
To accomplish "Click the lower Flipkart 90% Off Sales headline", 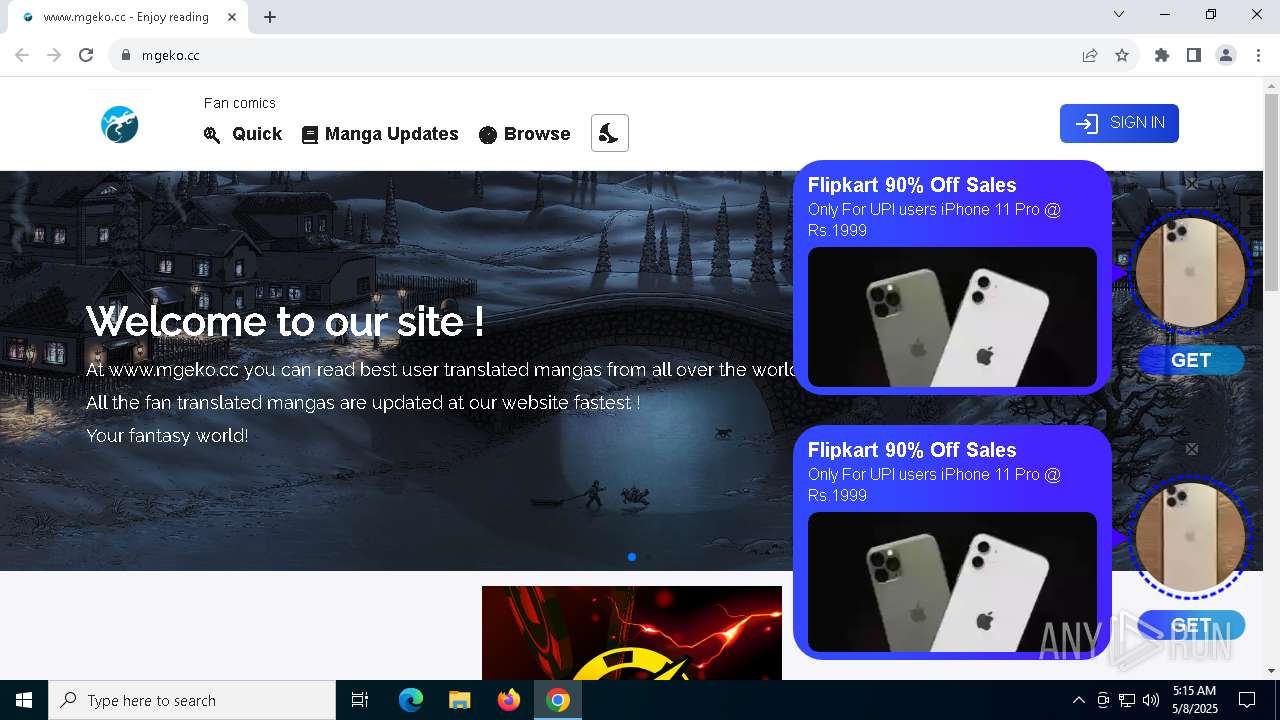I will [x=912, y=450].
